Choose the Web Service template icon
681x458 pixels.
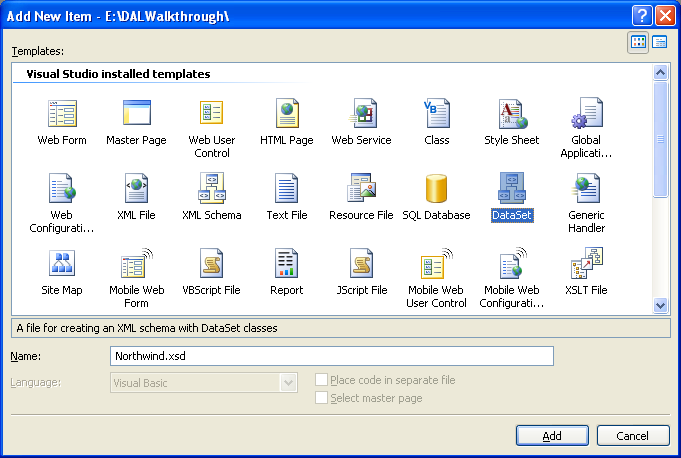click(362, 113)
